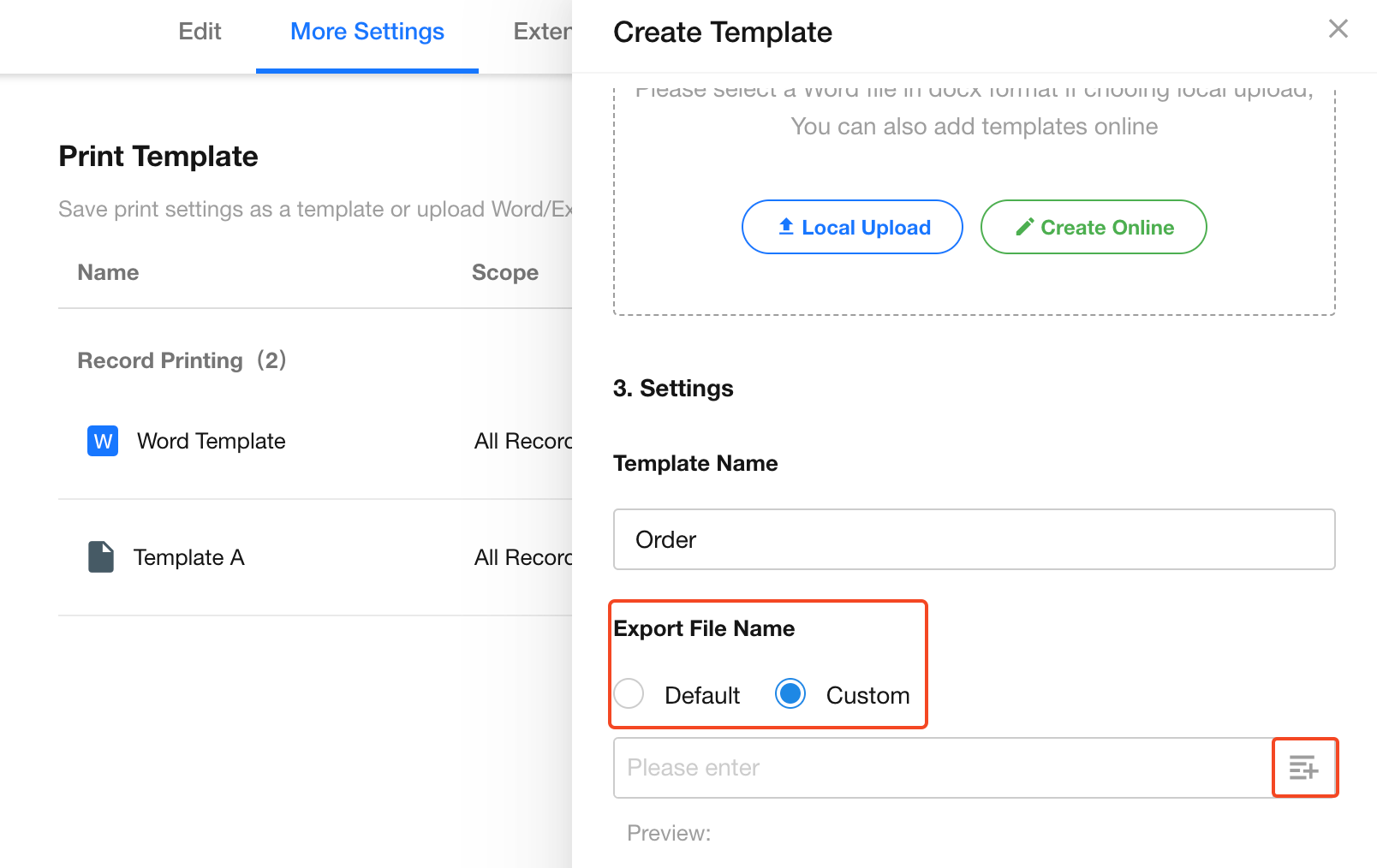Image resolution: width=1377 pixels, height=868 pixels.
Task: Click the pencil icon on Create Online
Action: pos(1024,227)
